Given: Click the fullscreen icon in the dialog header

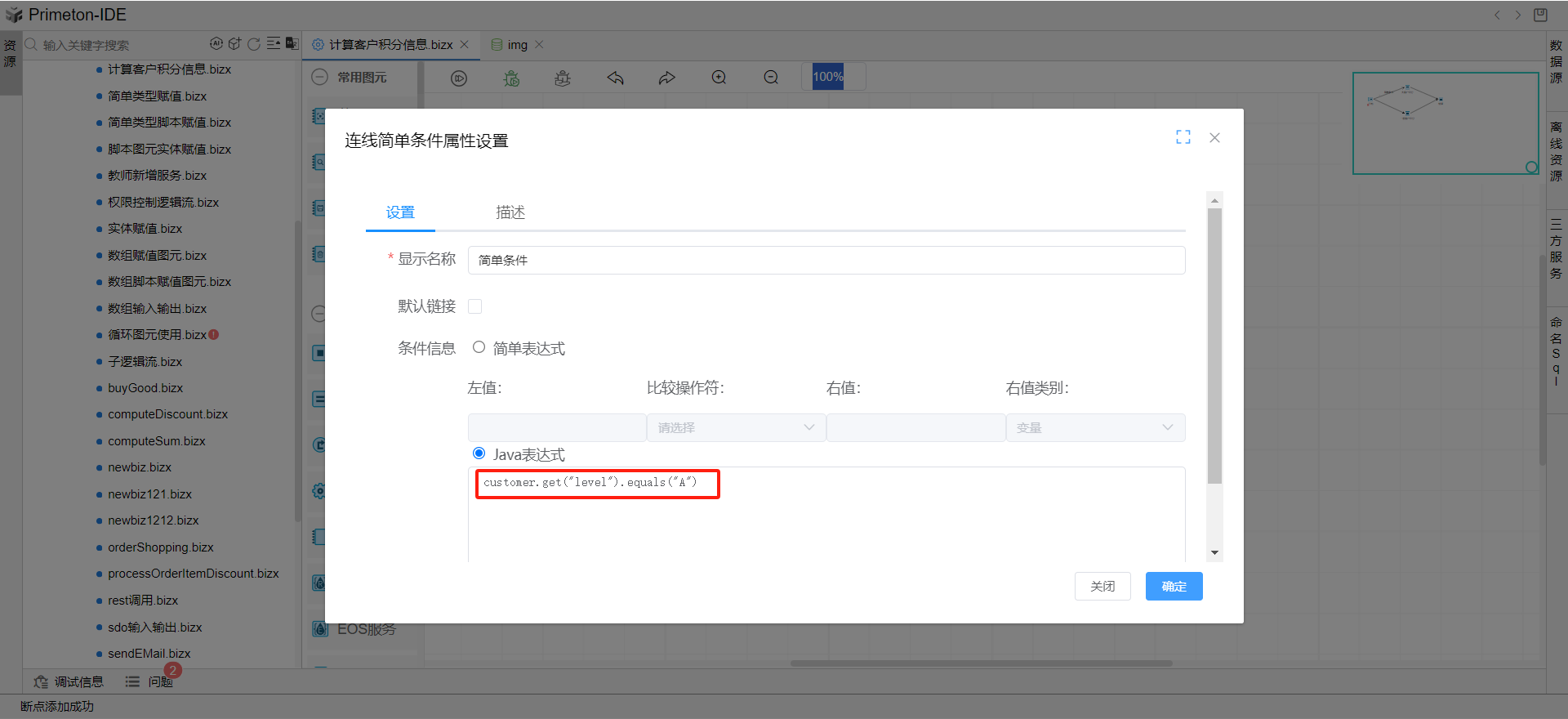Looking at the screenshot, I should [1183, 137].
